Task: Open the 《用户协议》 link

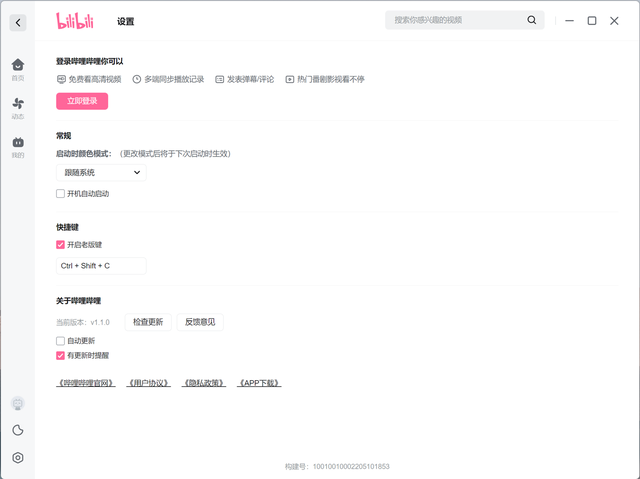Action: (149, 383)
